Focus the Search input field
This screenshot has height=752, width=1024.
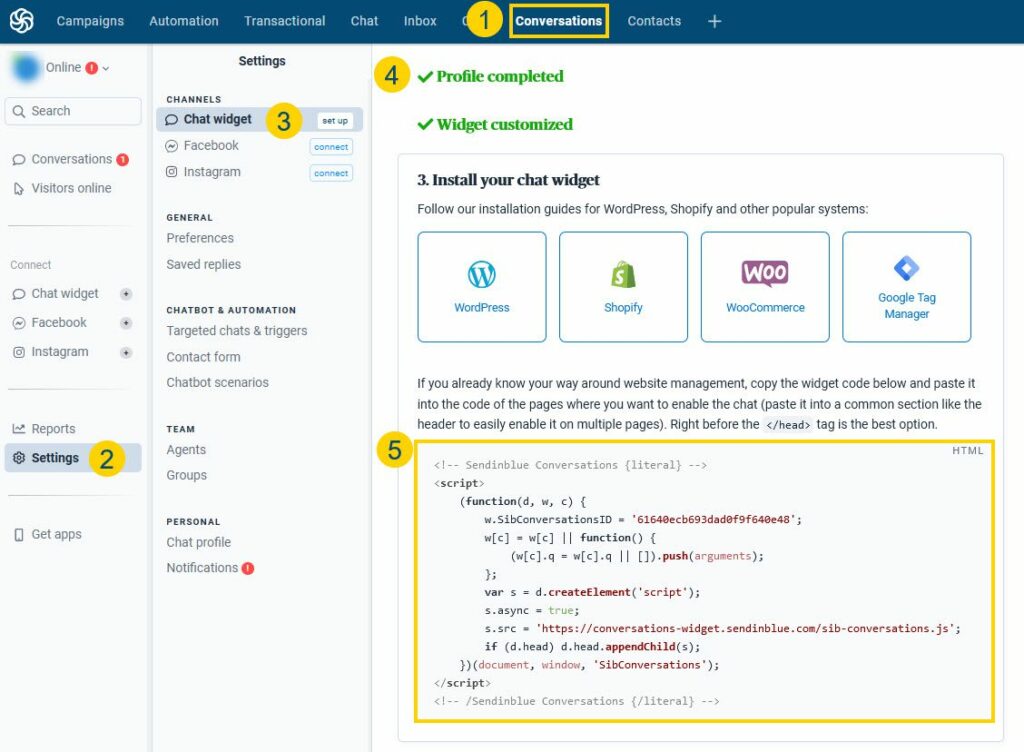point(73,111)
